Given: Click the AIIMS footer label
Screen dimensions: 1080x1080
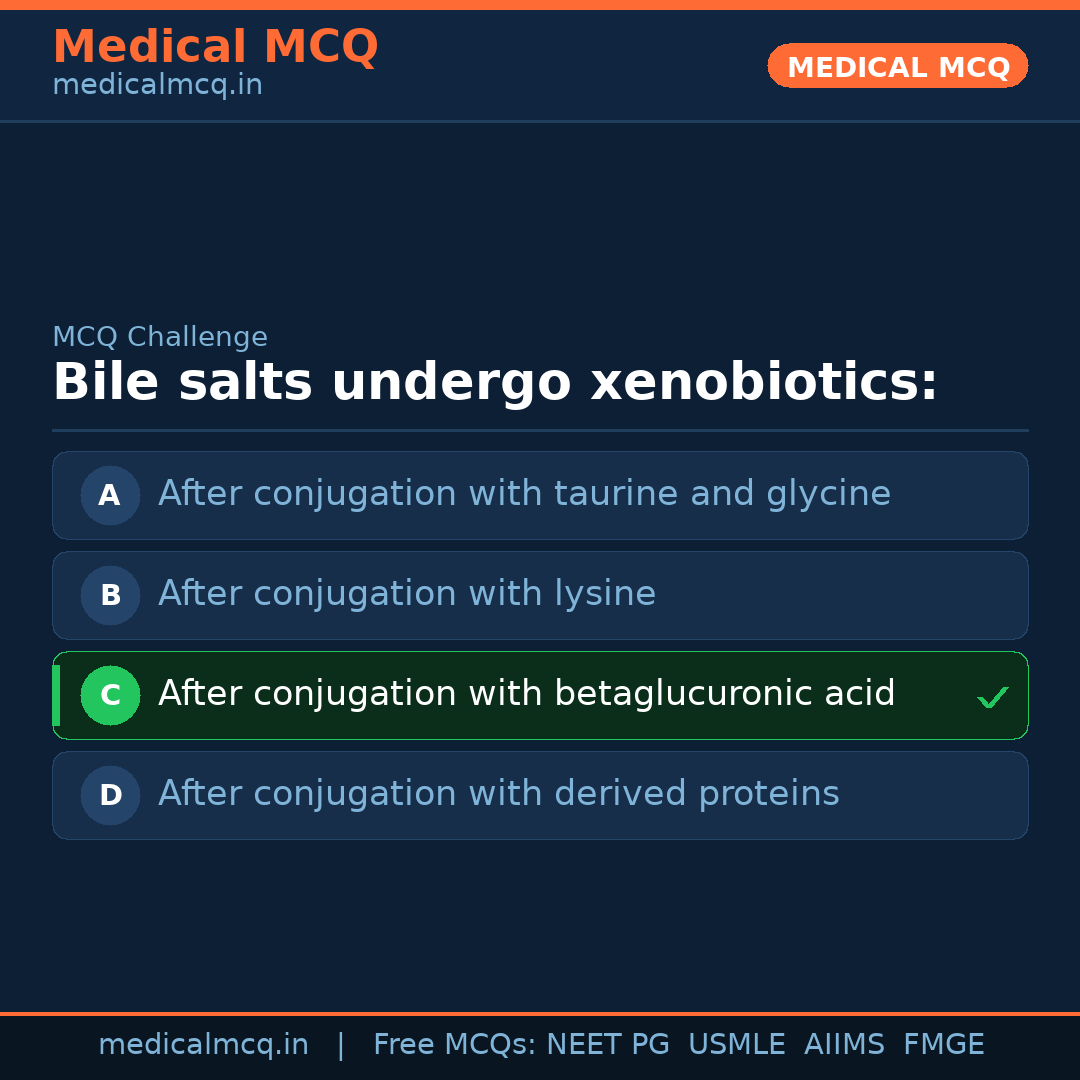Looking at the screenshot, I should pyautogui.click(x=844, y=1045).
